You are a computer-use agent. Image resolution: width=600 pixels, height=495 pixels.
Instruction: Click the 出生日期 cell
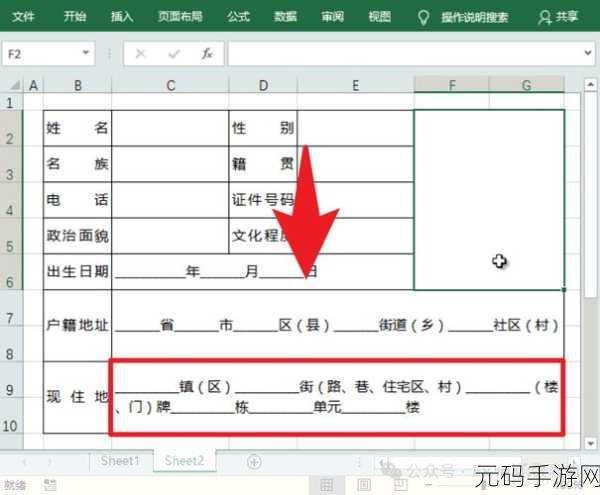point(78,272)
